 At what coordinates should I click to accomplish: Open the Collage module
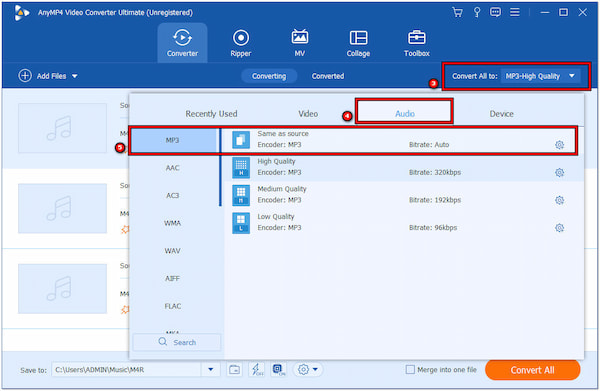point(358,43)
